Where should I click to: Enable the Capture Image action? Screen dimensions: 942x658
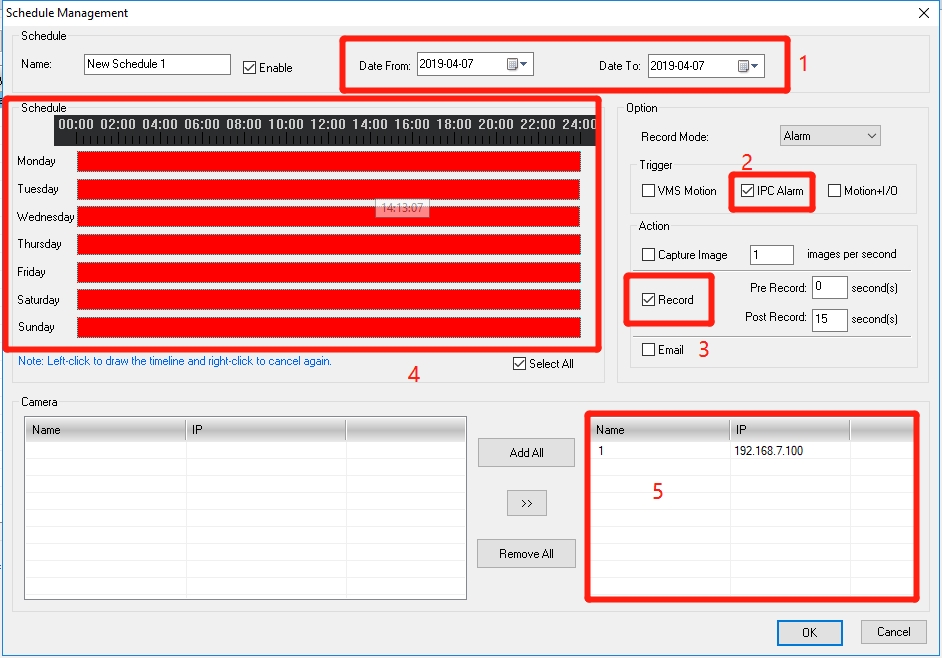(648, 255)
